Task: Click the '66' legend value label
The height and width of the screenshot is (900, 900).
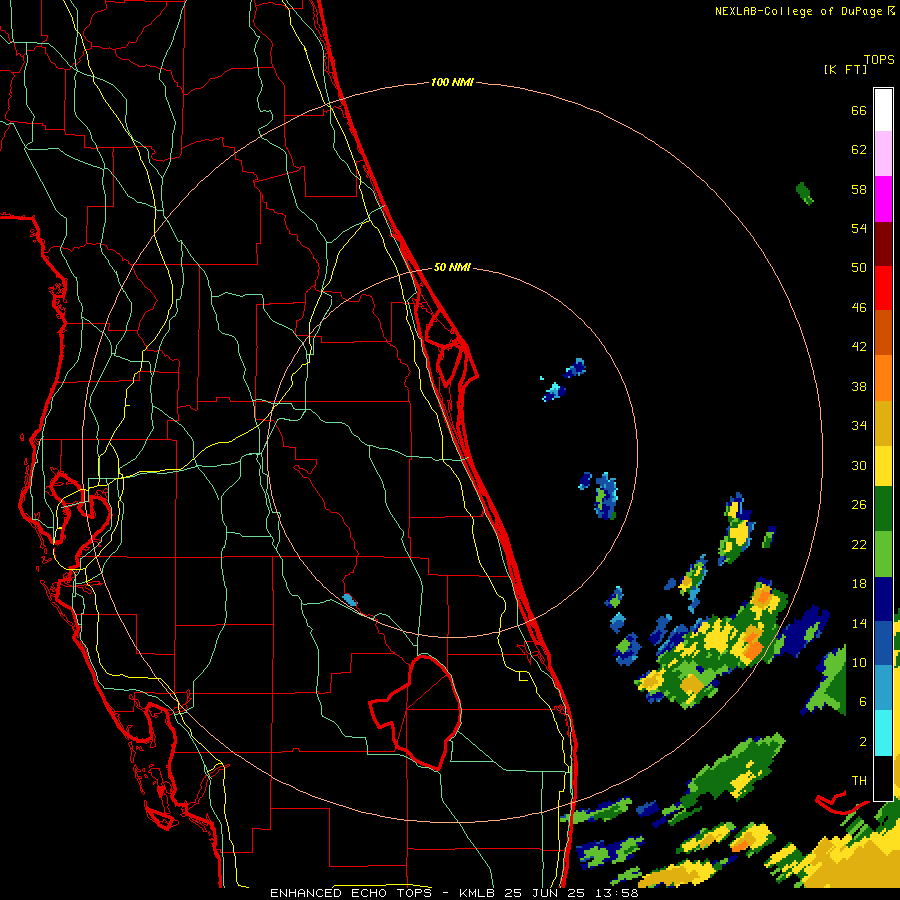Action: click(859, 110)
